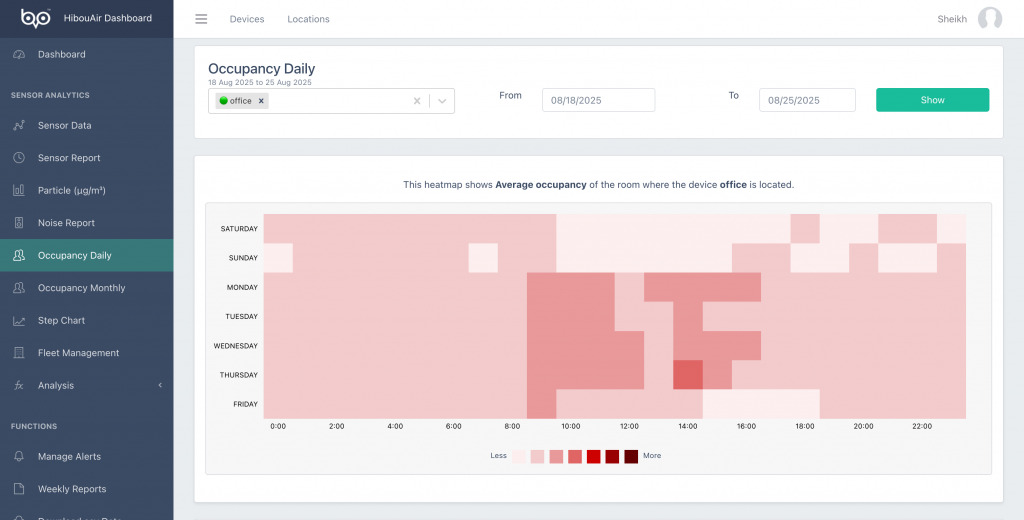Image resolution: width=1024 pixels, height=520 pixels.
Task: Click the green Show button
Action: point(932,100)
